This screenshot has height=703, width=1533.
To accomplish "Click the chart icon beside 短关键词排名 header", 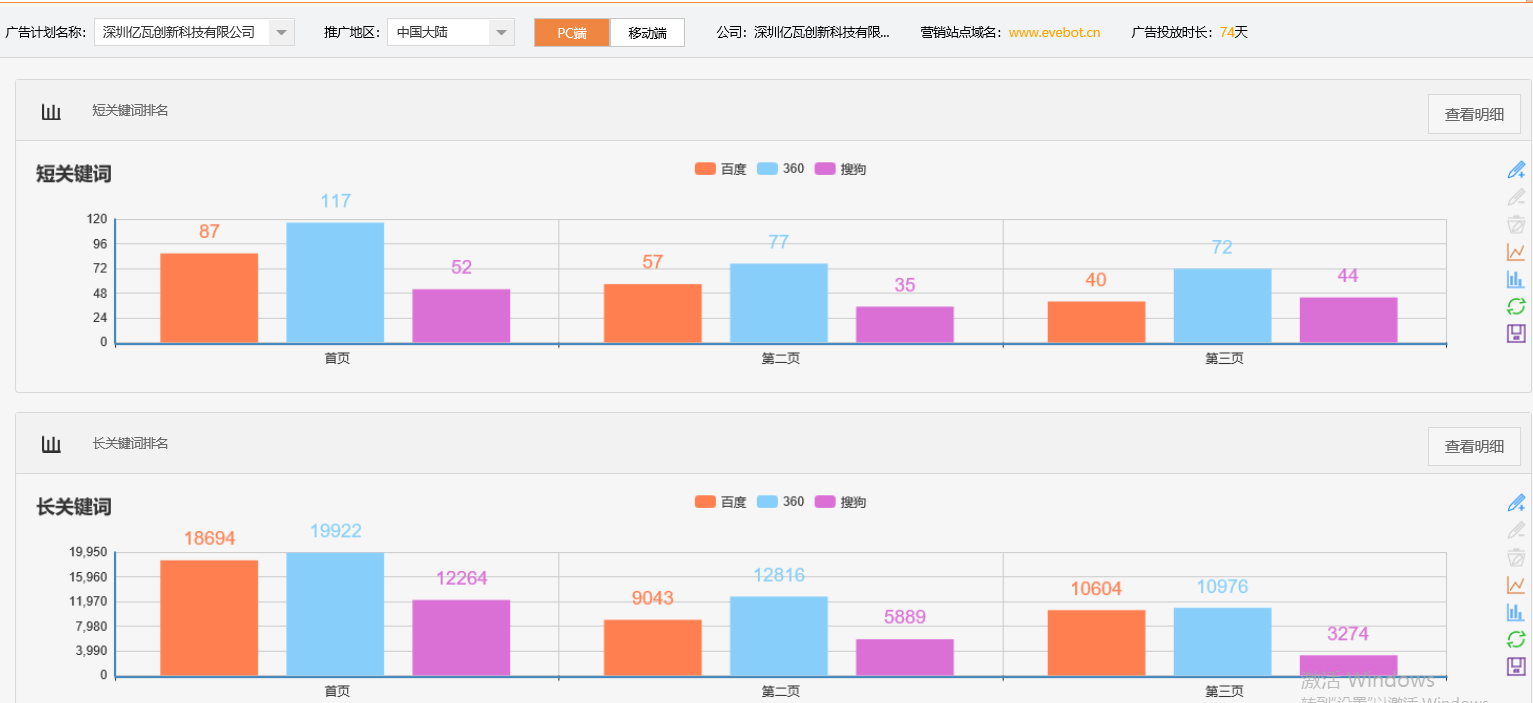I will (x=51, y=111).
